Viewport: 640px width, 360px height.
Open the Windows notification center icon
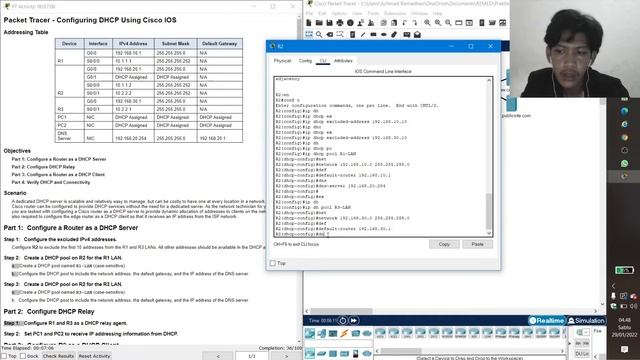click(x=624, y=349)
